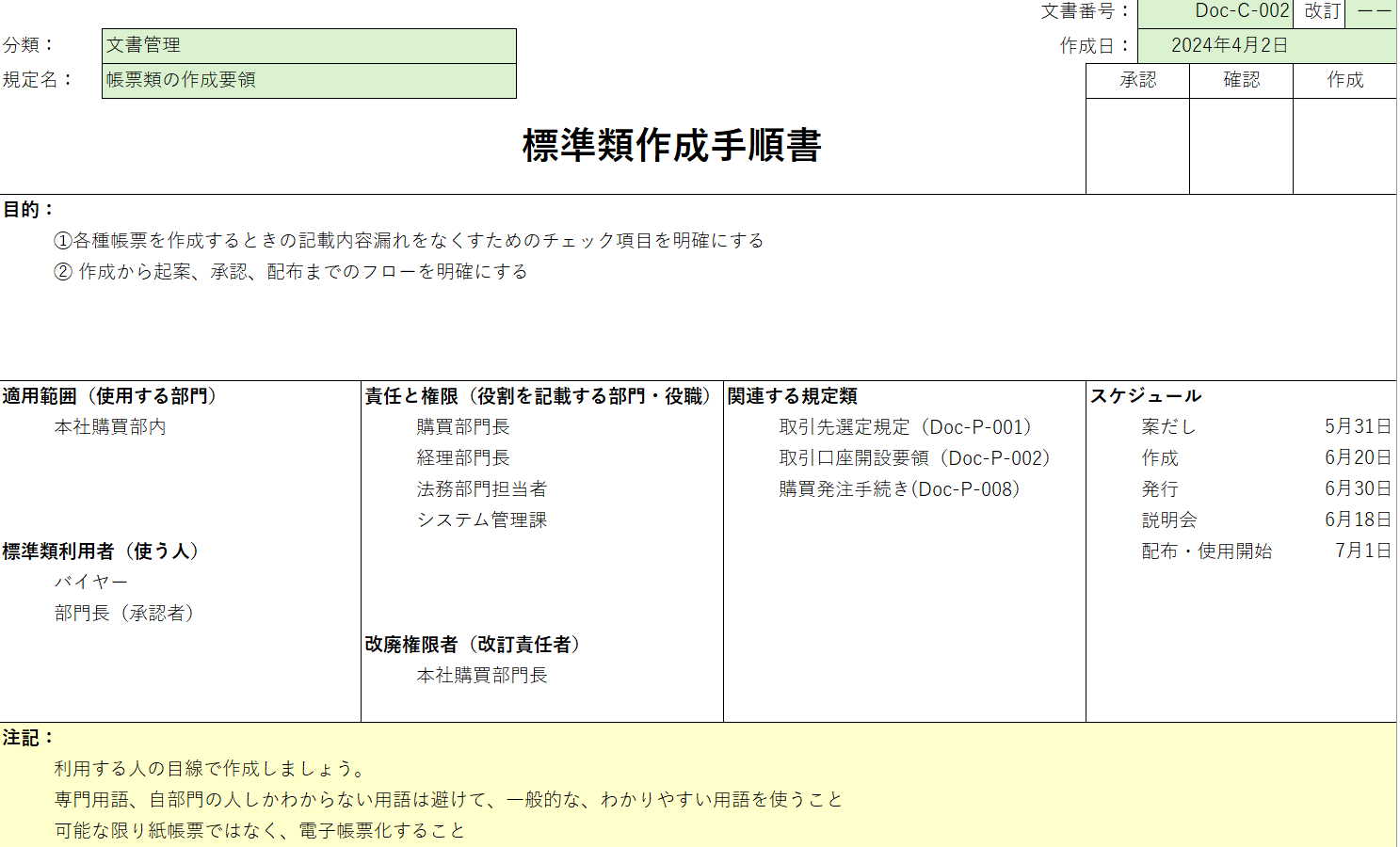Select the バイヤー cell
Image resolution: width=1400 pixels, height=847 pixels.
coord(90,582)
